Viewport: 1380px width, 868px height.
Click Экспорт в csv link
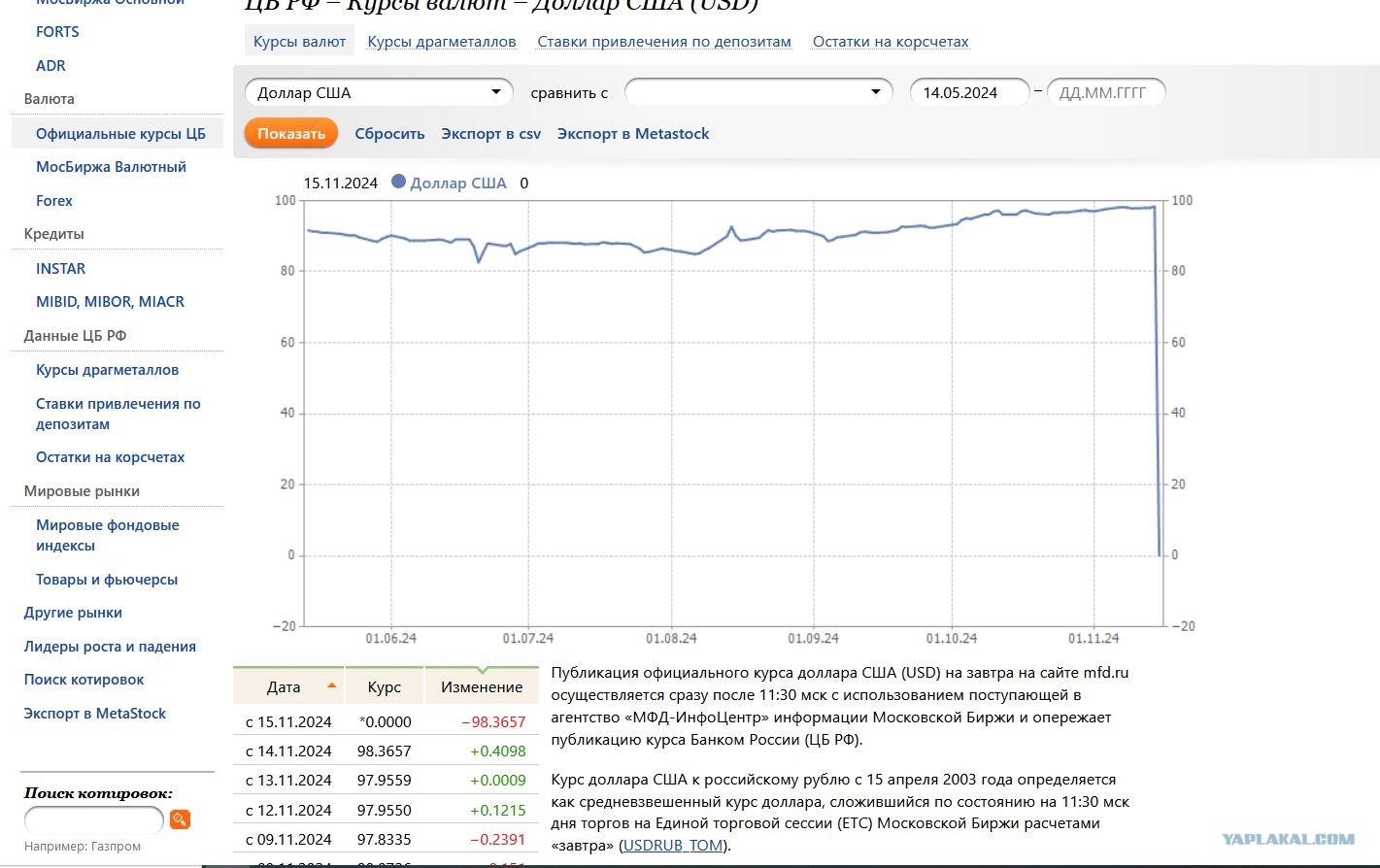490,134
